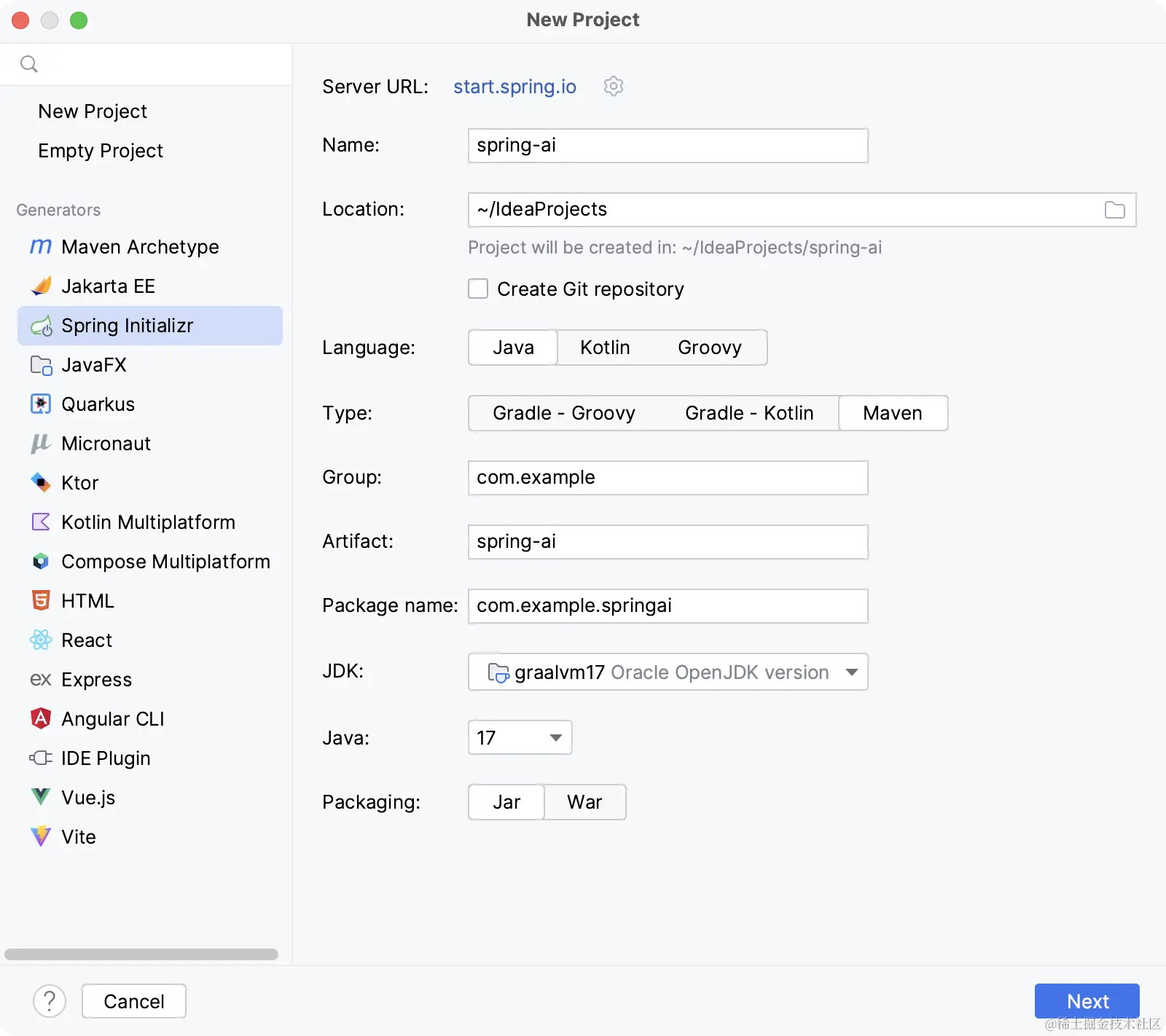
Task: Click the Vue.js logo icon
Action: (41, 798)
